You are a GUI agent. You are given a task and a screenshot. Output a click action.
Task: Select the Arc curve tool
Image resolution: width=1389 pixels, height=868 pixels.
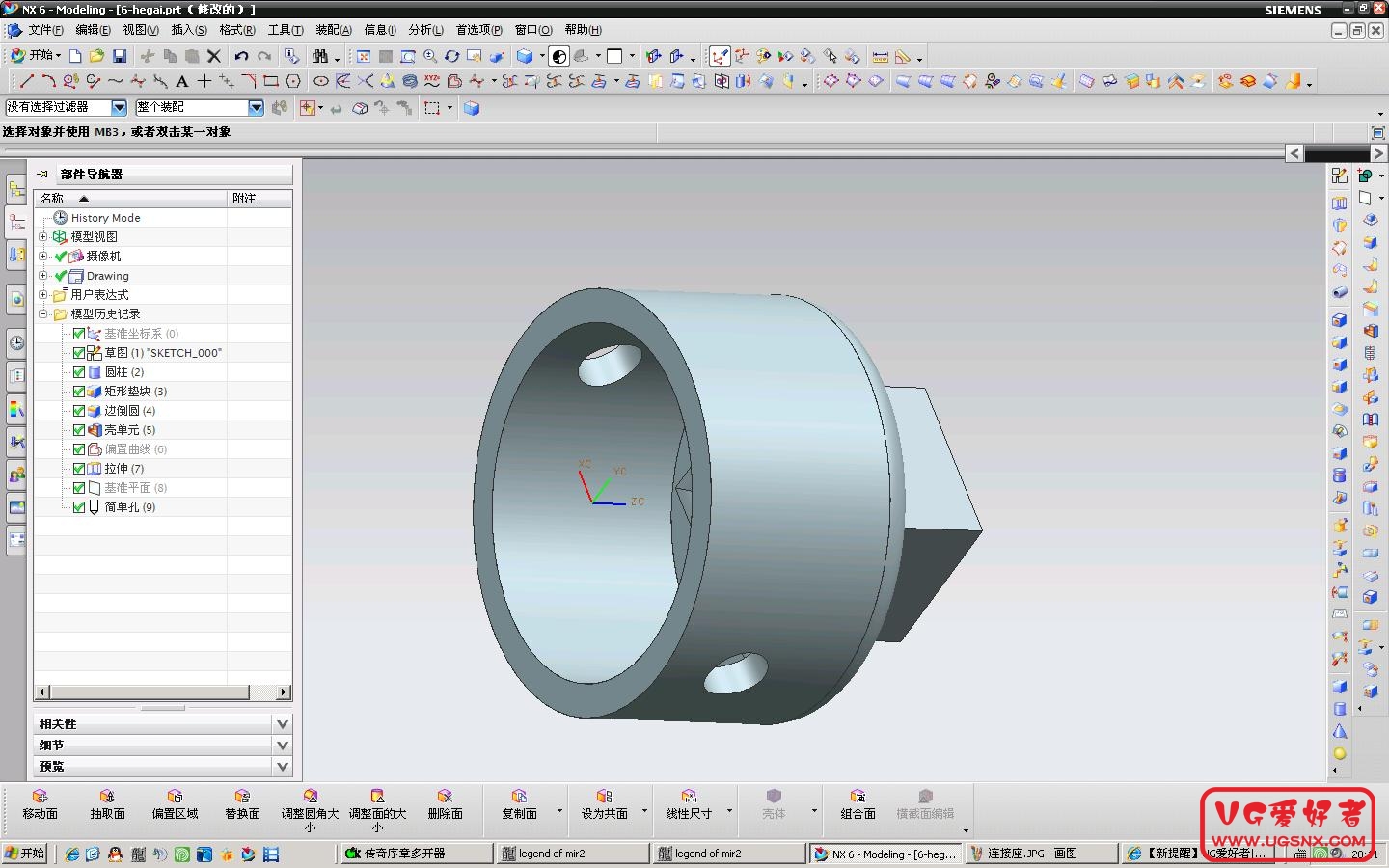(48, 81)
